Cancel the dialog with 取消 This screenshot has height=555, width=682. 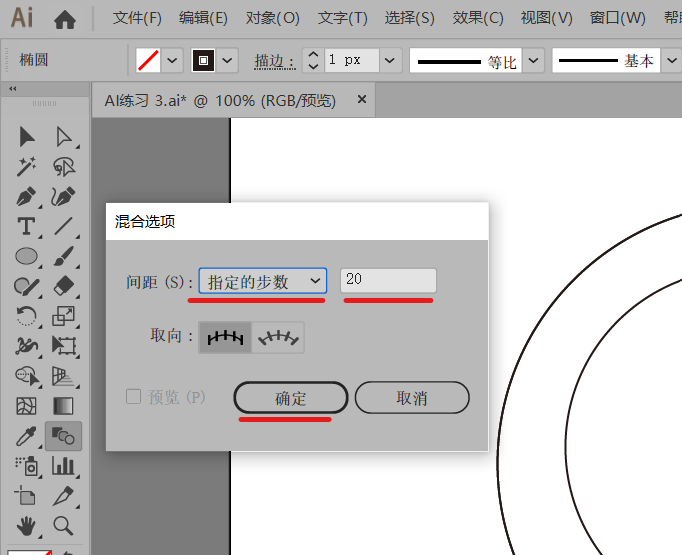coord(412,398)
